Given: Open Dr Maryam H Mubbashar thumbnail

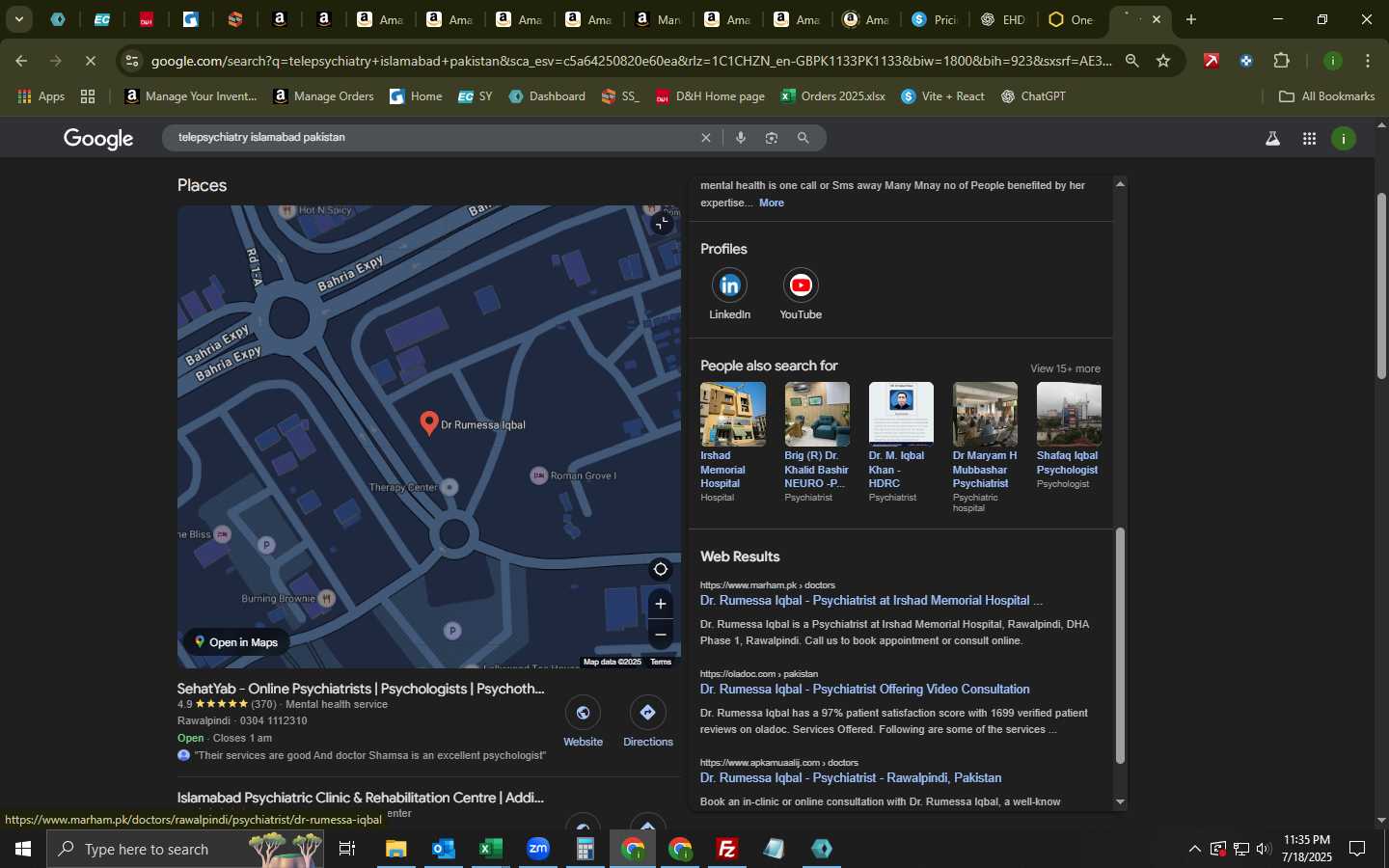Looking at the screenshot, I should tap(985, 414).
